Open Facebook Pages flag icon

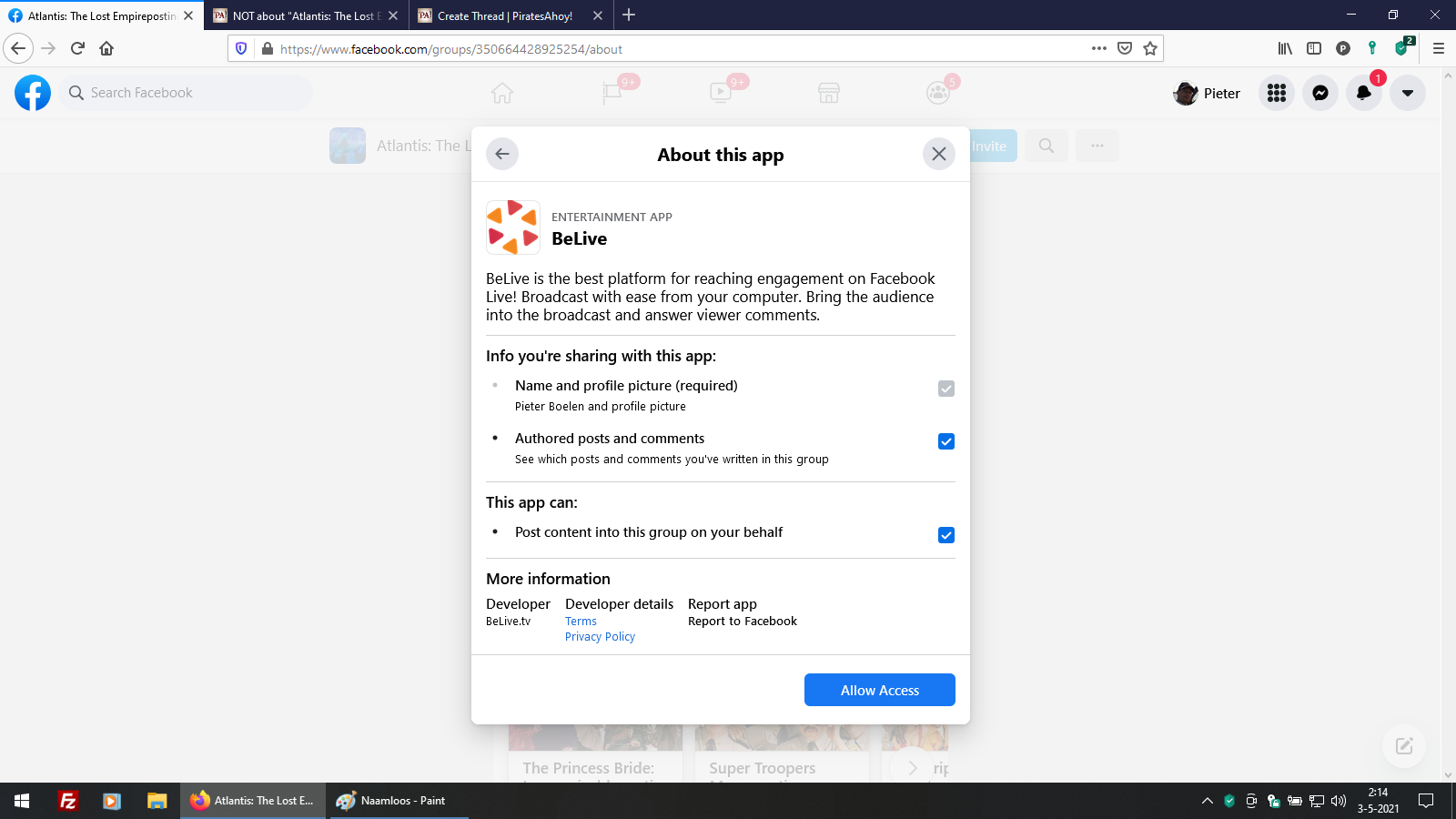pyautogui.click(x=612, y=93)
